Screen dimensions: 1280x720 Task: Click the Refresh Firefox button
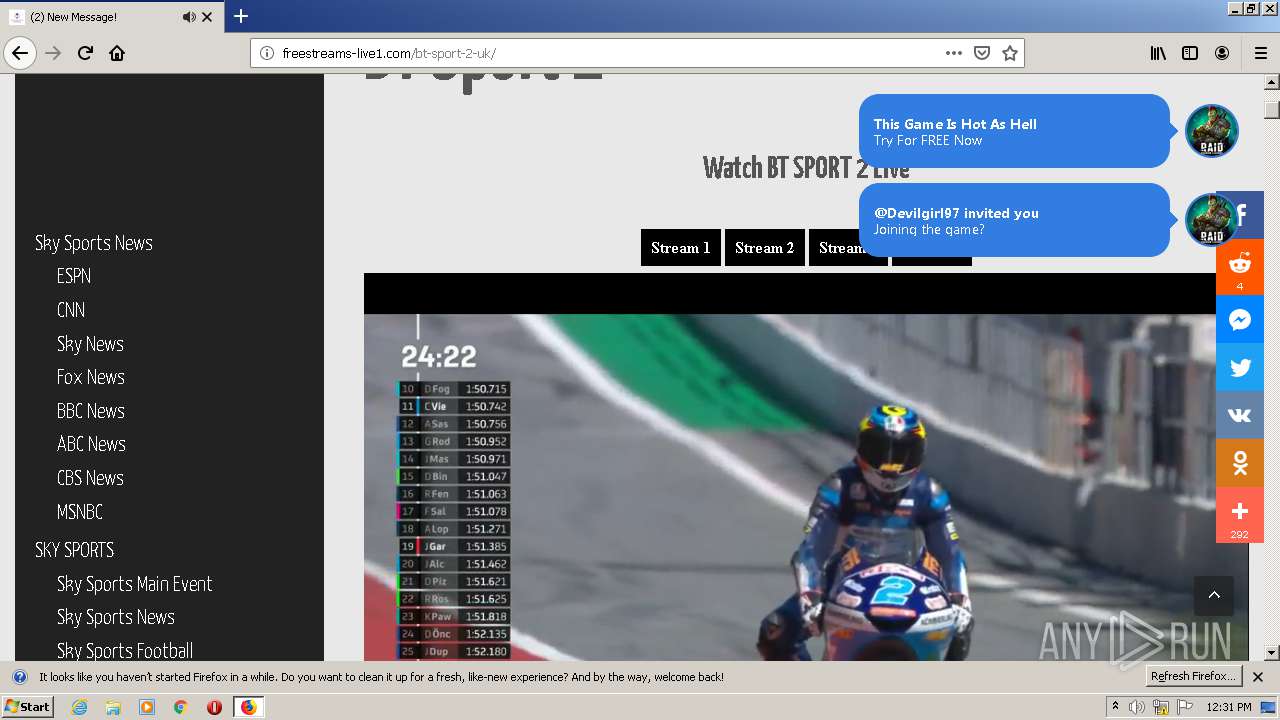pos(1194,677)
